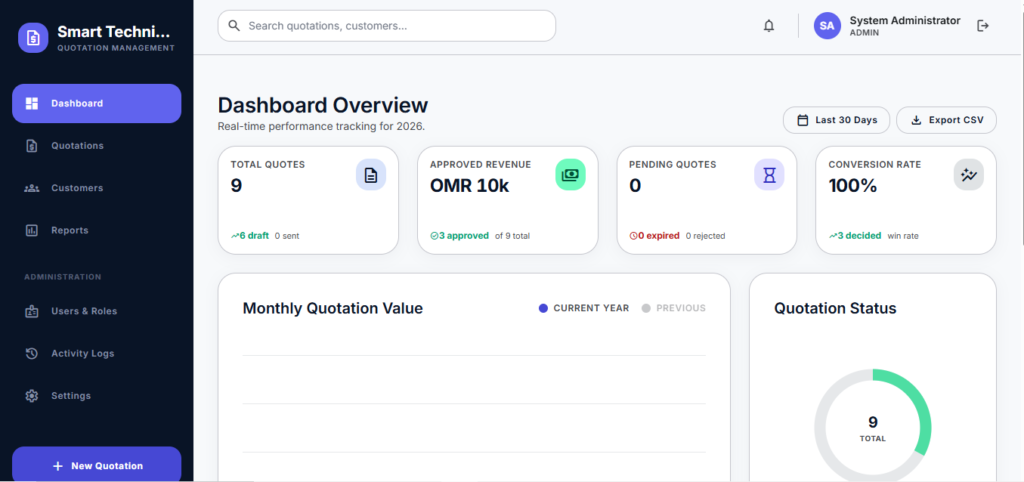Create a New Quotation

point(97,464)
